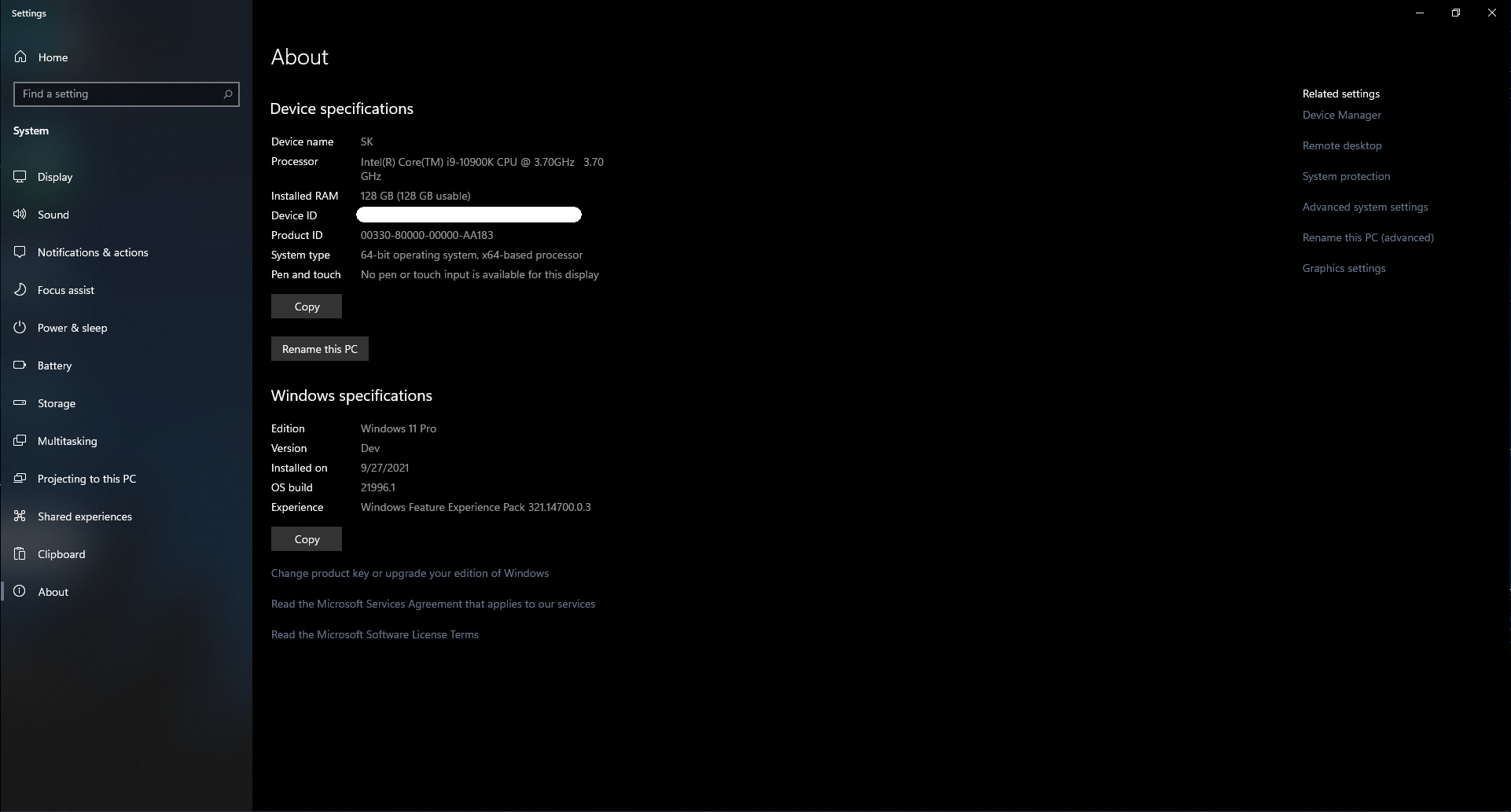Select Focus assist in sidebar
This screenshot has height=812, width=1511.
click(x=126, y=290)
